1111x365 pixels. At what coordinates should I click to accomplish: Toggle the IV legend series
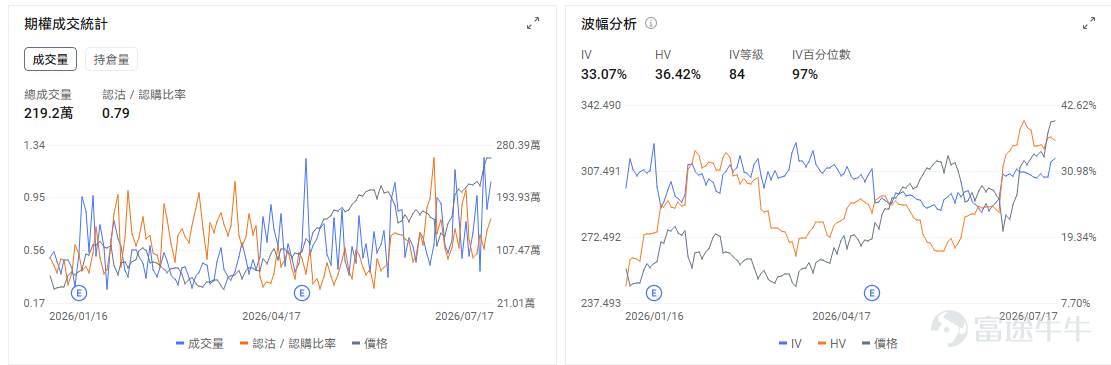[x=790, y=344]
